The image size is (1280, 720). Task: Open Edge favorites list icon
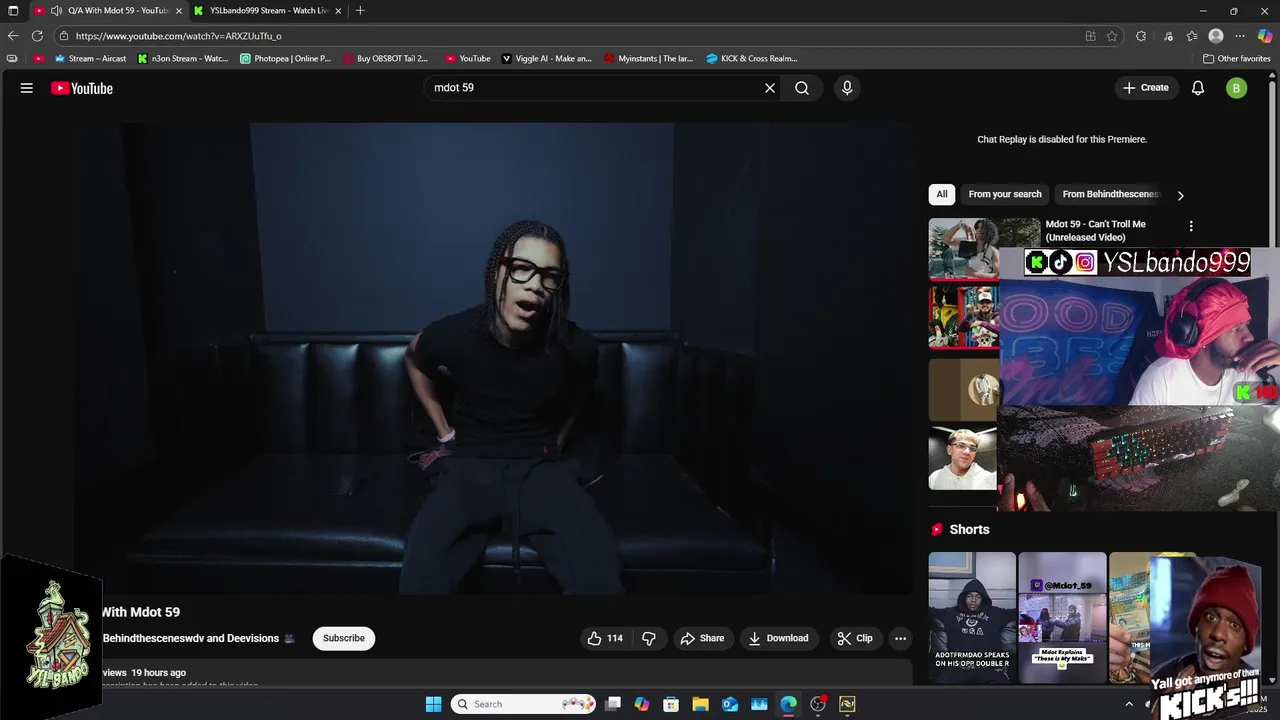1192,36
